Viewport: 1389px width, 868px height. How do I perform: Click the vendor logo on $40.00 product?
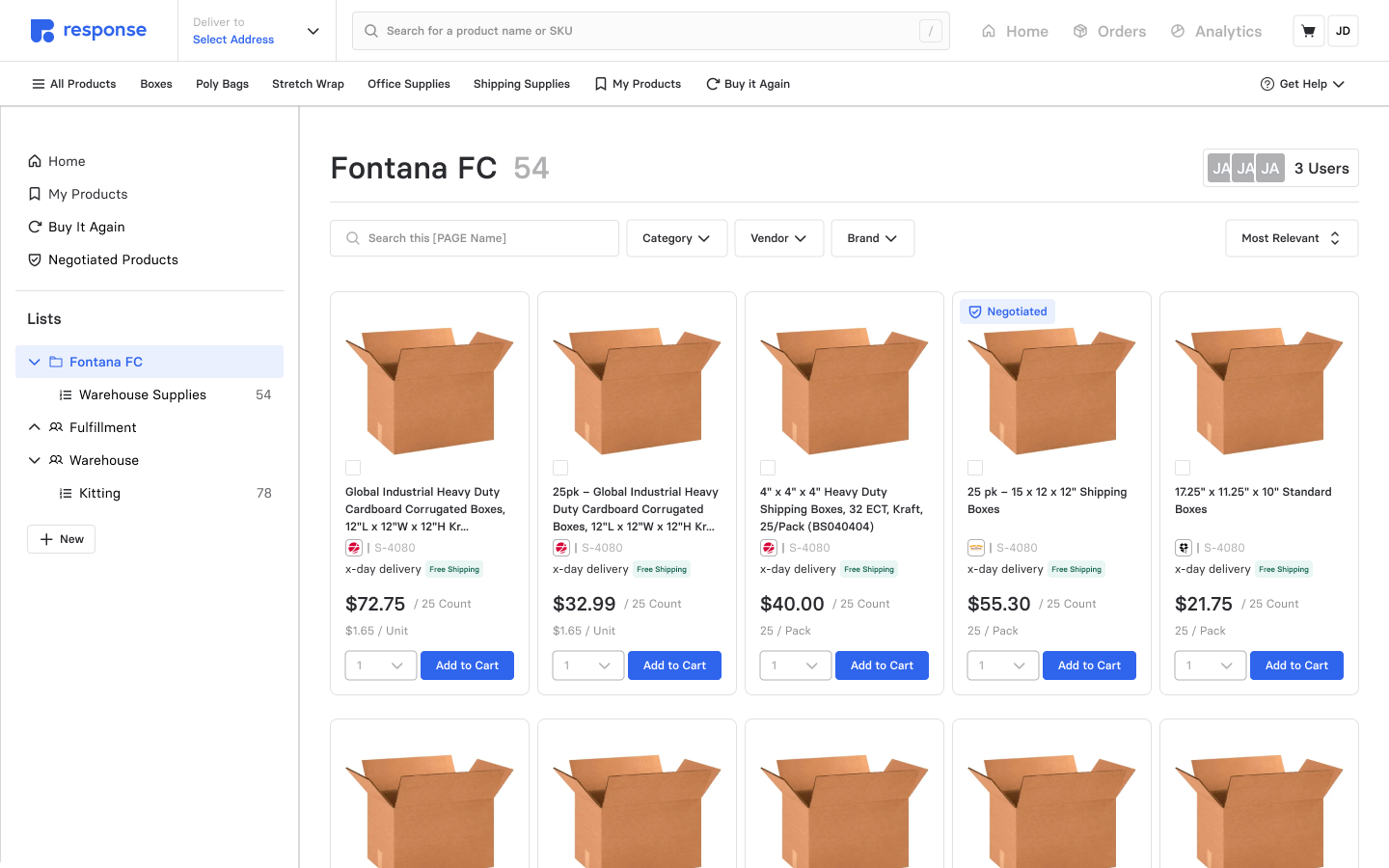tap(768, 548)
